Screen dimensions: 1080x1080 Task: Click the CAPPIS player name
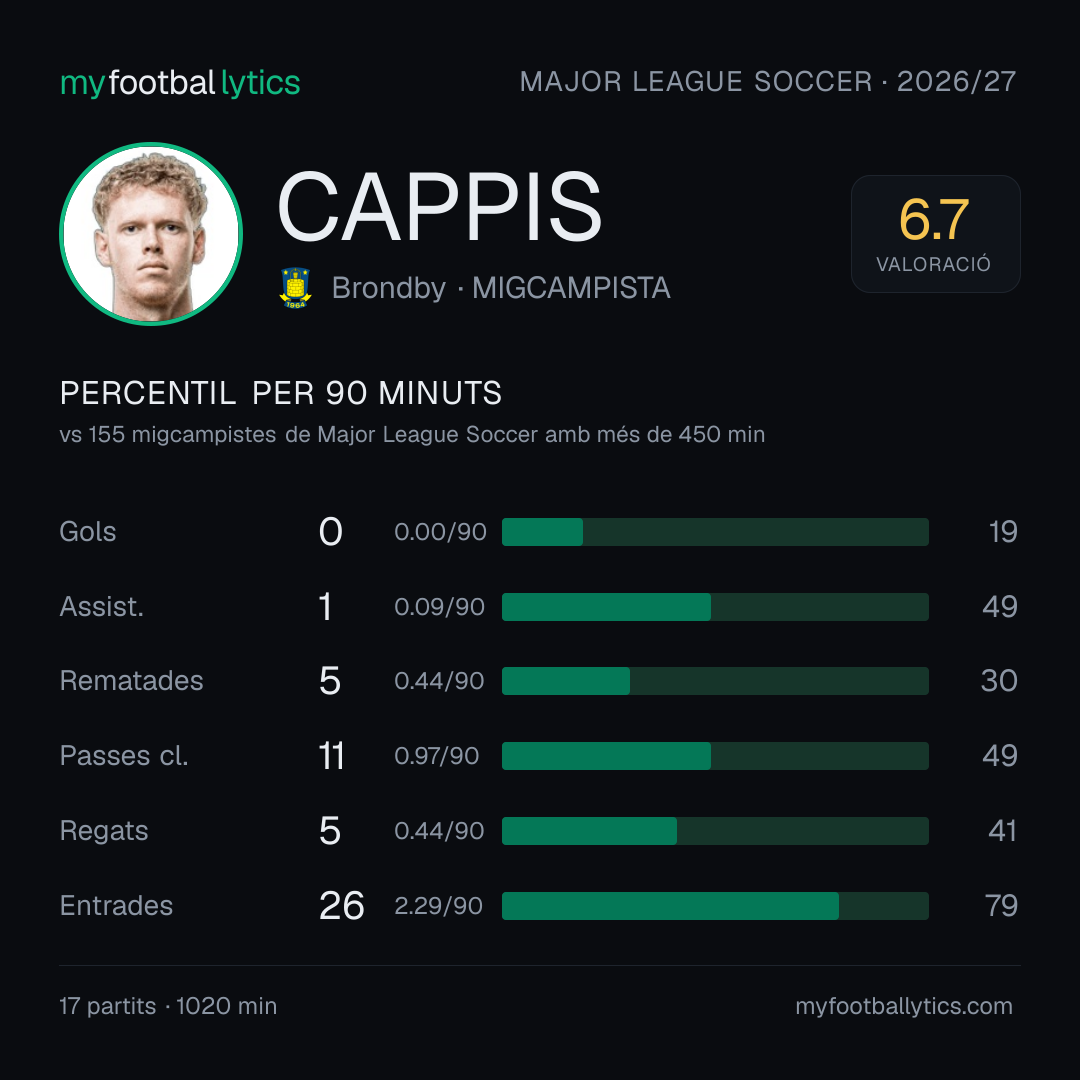[x=439, y=207]
